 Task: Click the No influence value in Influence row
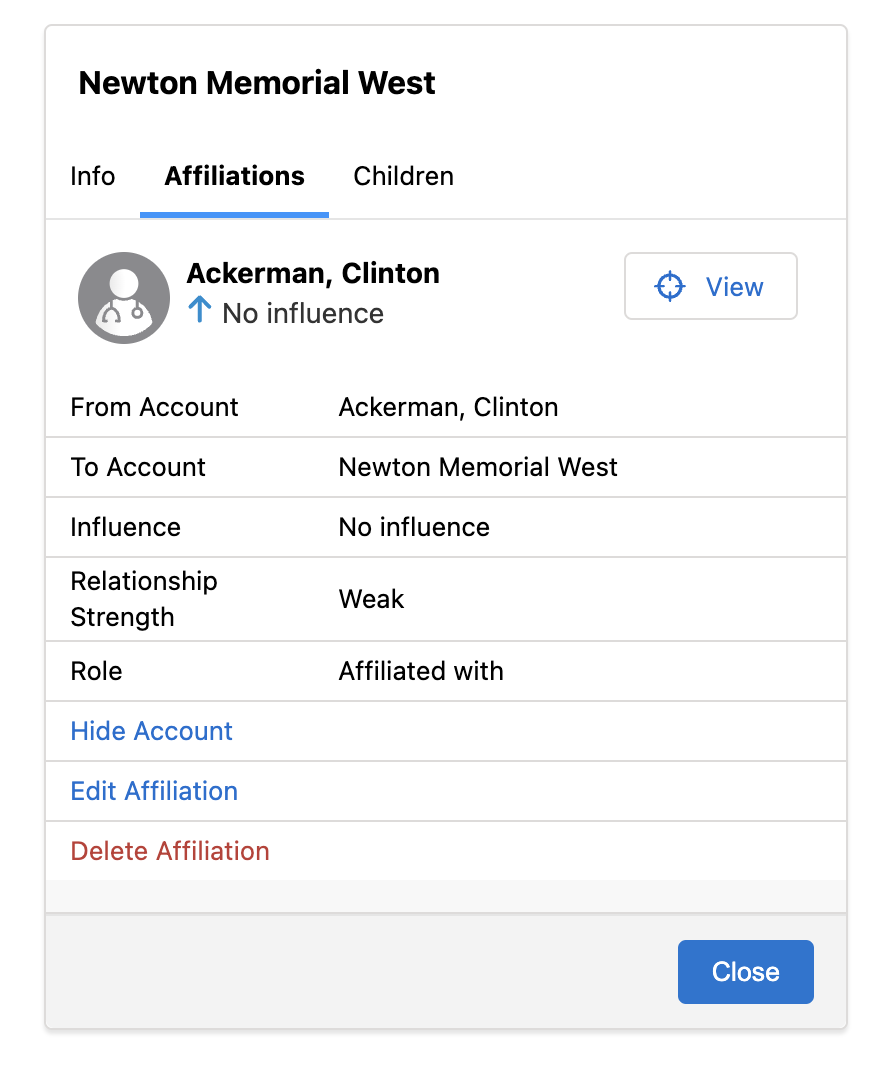(x=414, y=527)
